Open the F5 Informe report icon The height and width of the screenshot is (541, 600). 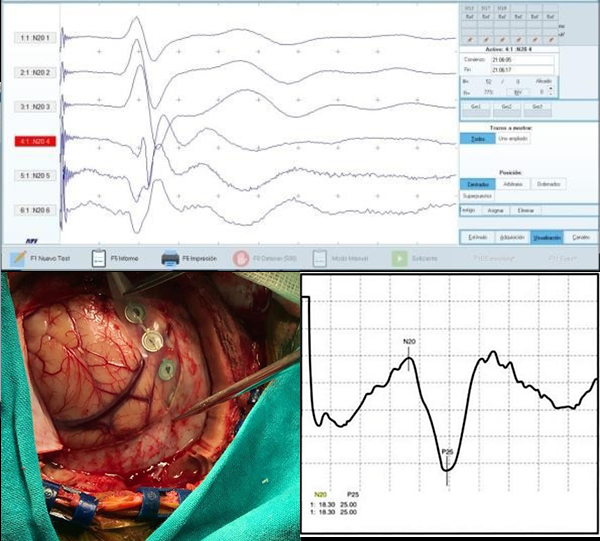98,257
